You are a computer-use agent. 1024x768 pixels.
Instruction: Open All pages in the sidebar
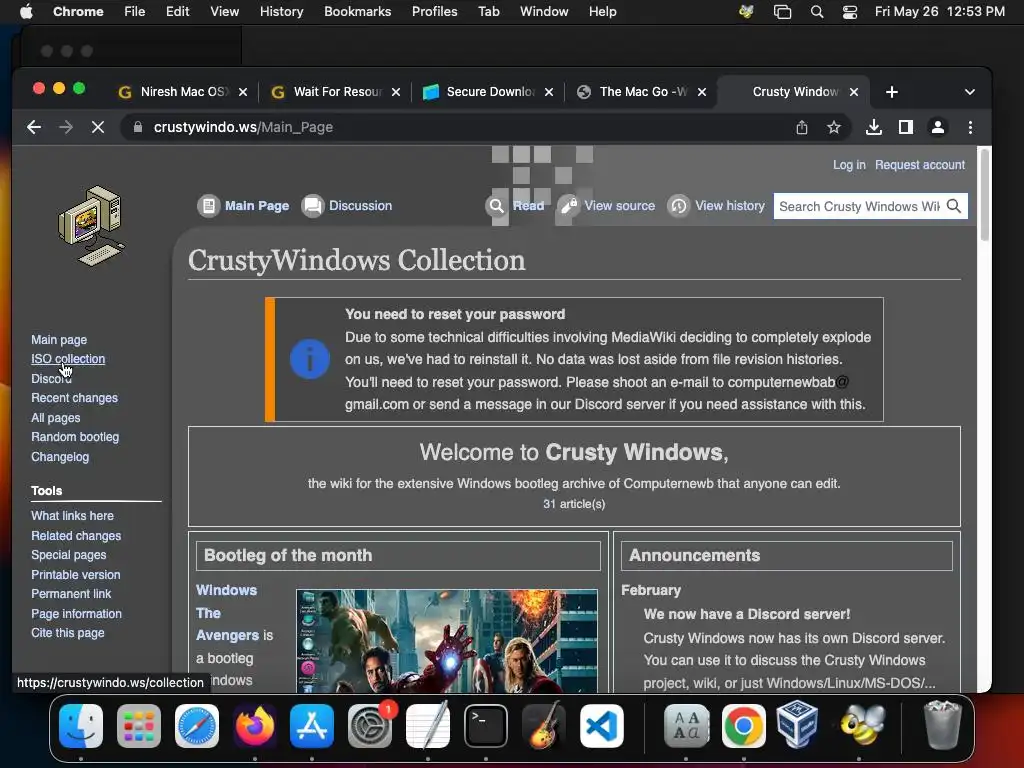56,418
